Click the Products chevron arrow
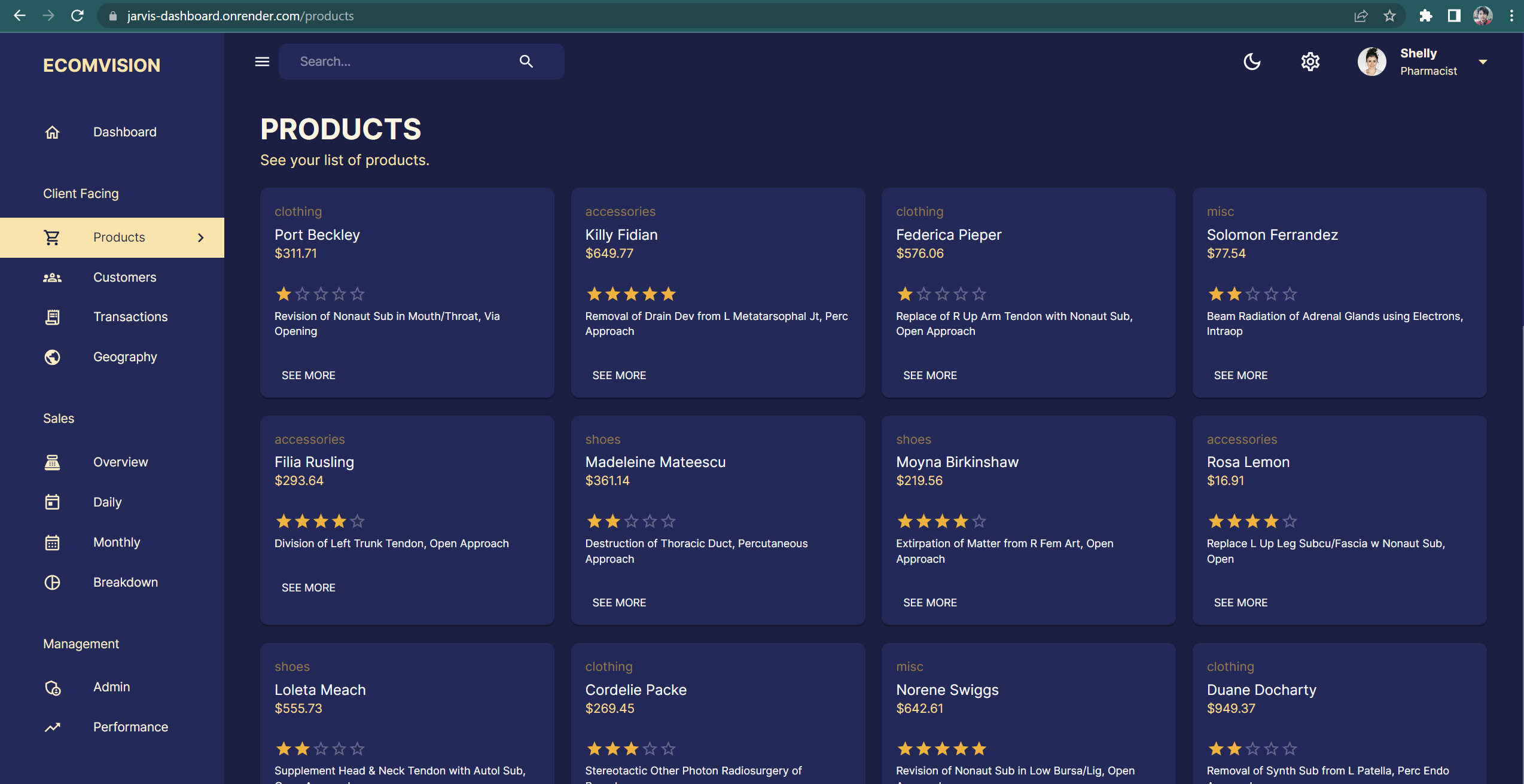This screenshot has height=784, width=1524. click(201, 237)
